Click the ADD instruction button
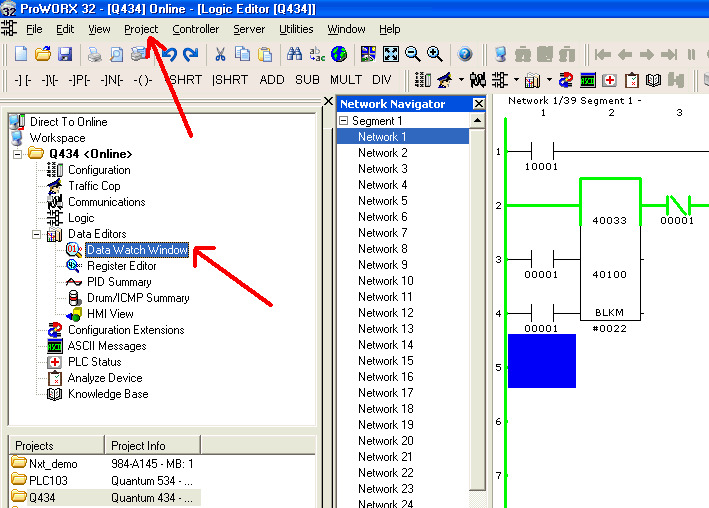The height and width of the screenshot is (508, 709). [x=272, y=79]
